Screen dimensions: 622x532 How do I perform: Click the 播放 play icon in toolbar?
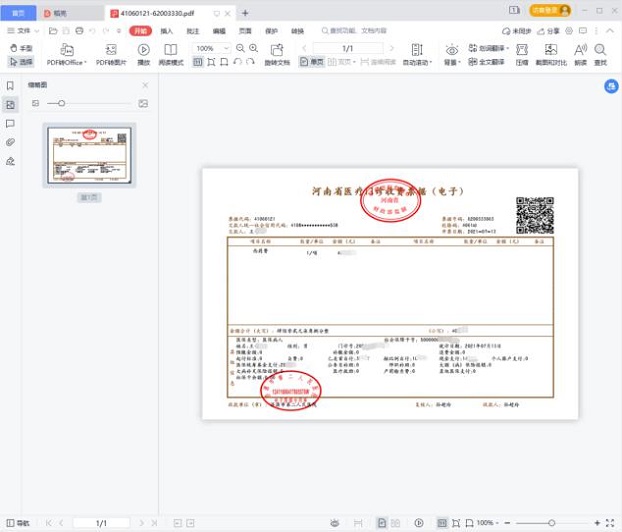143,50
